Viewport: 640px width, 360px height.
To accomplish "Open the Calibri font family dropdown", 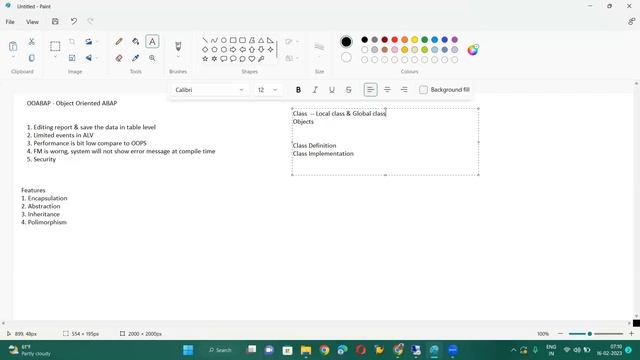I will click(x=209, y=90).
